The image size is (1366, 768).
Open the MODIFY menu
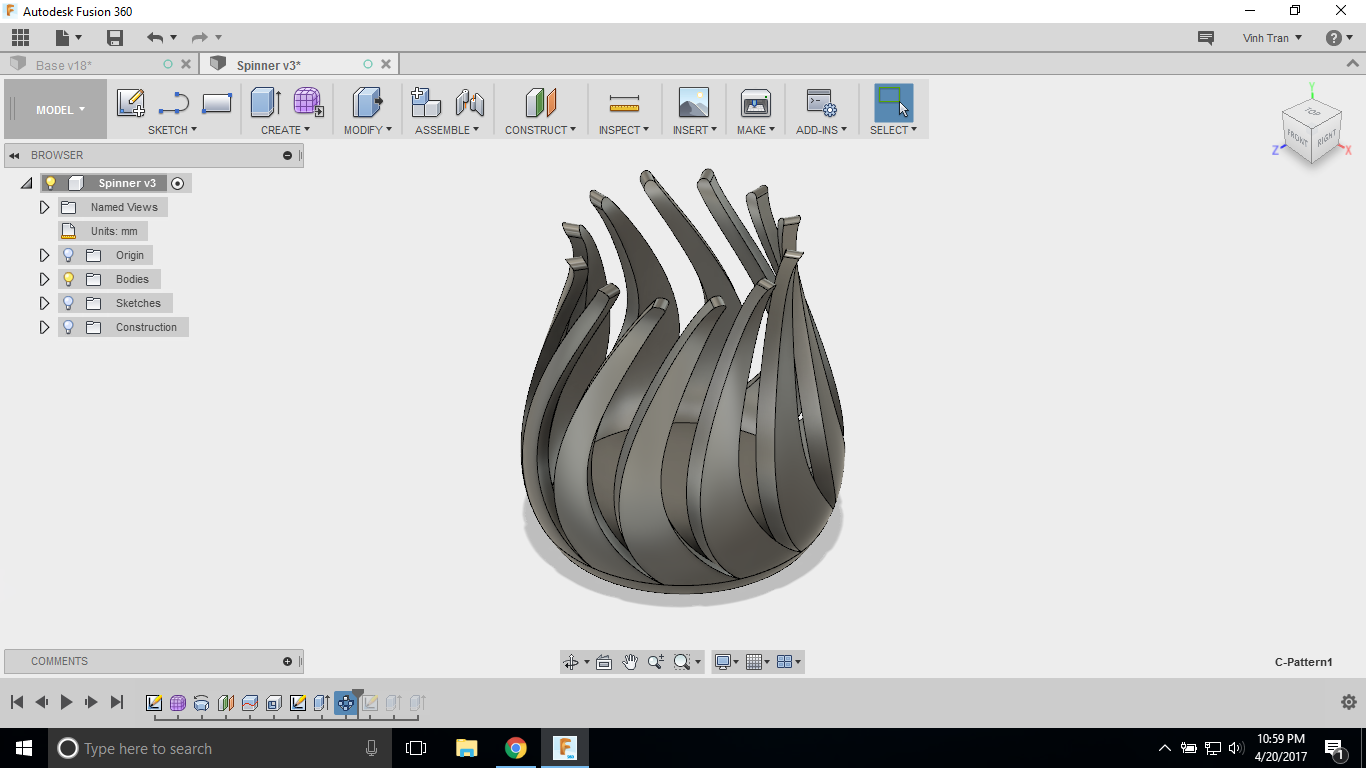click(367, 130)
